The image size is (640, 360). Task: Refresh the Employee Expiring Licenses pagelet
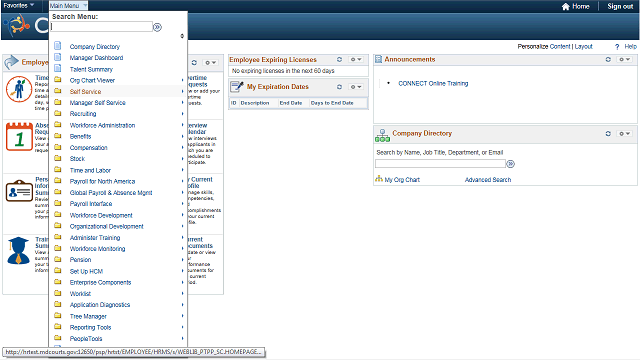point(339,60)
